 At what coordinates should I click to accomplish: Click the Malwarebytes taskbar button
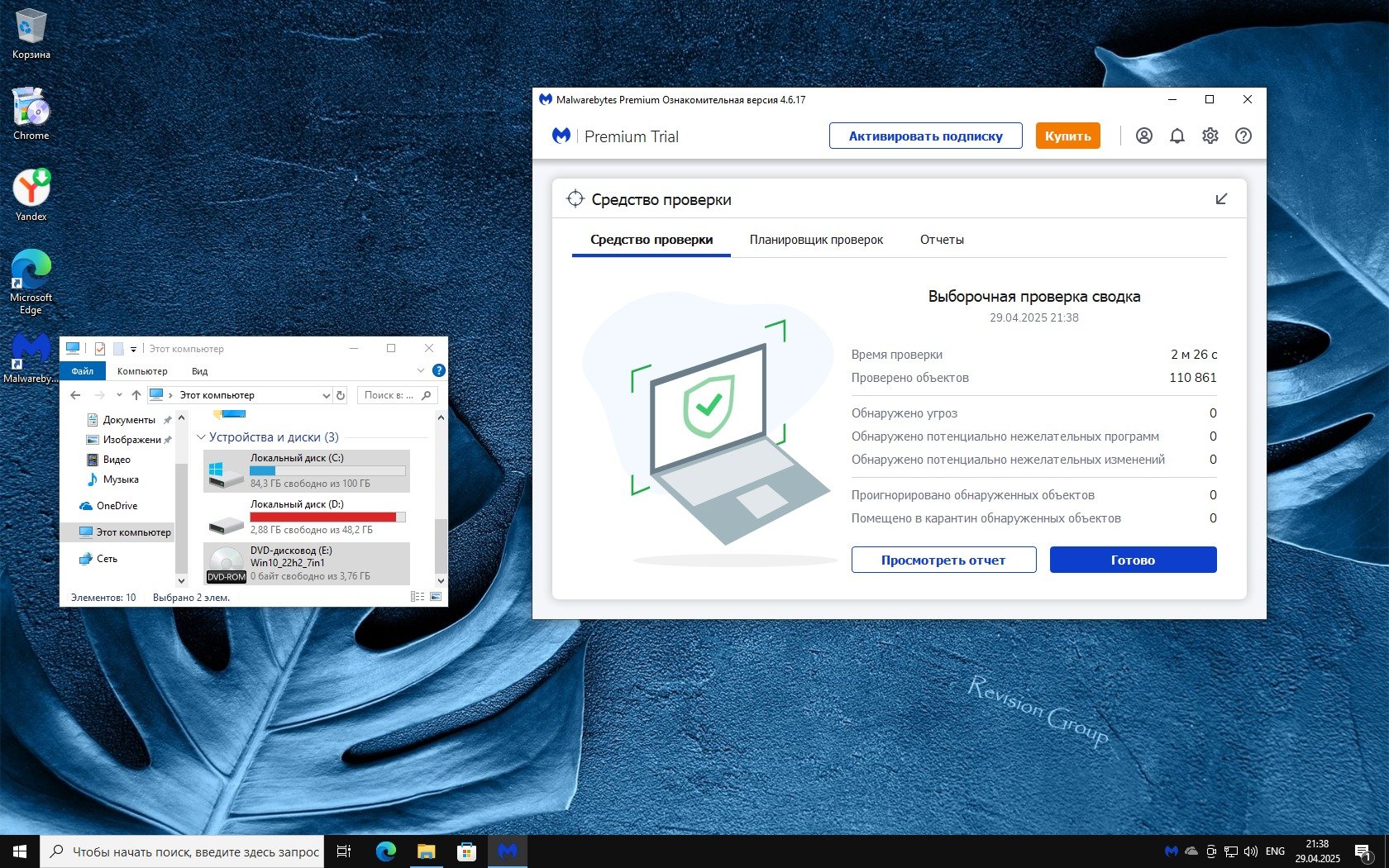pyautogui.click(x=508, y=851)
